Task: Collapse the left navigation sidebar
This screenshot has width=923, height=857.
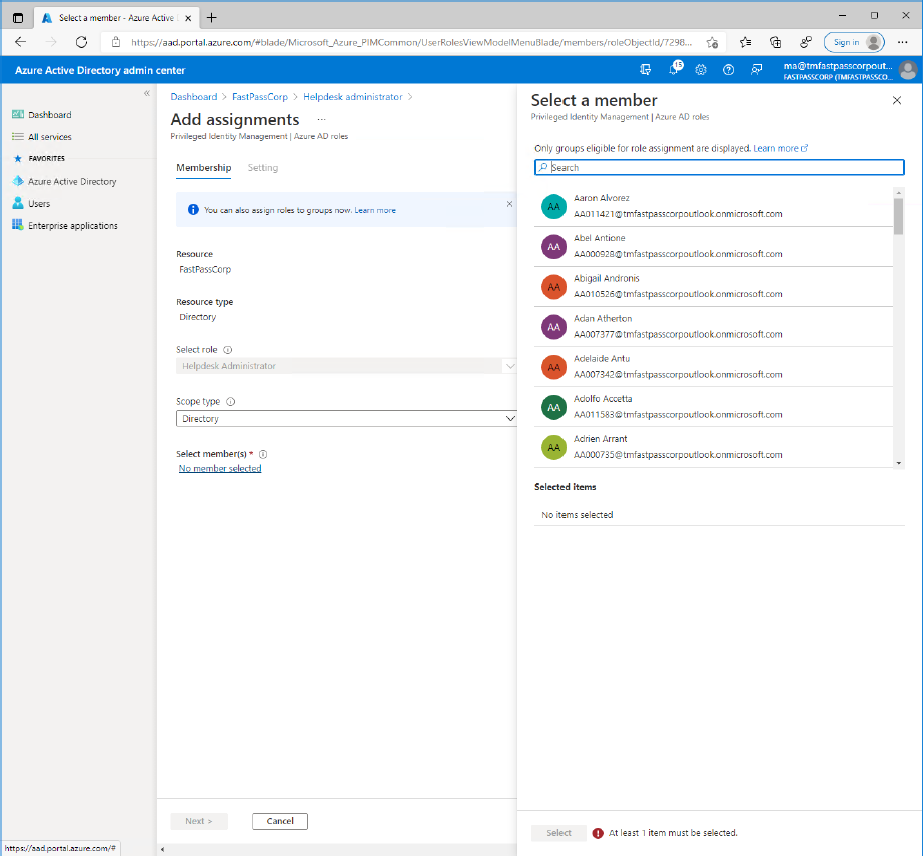Action: coord(147,93)
